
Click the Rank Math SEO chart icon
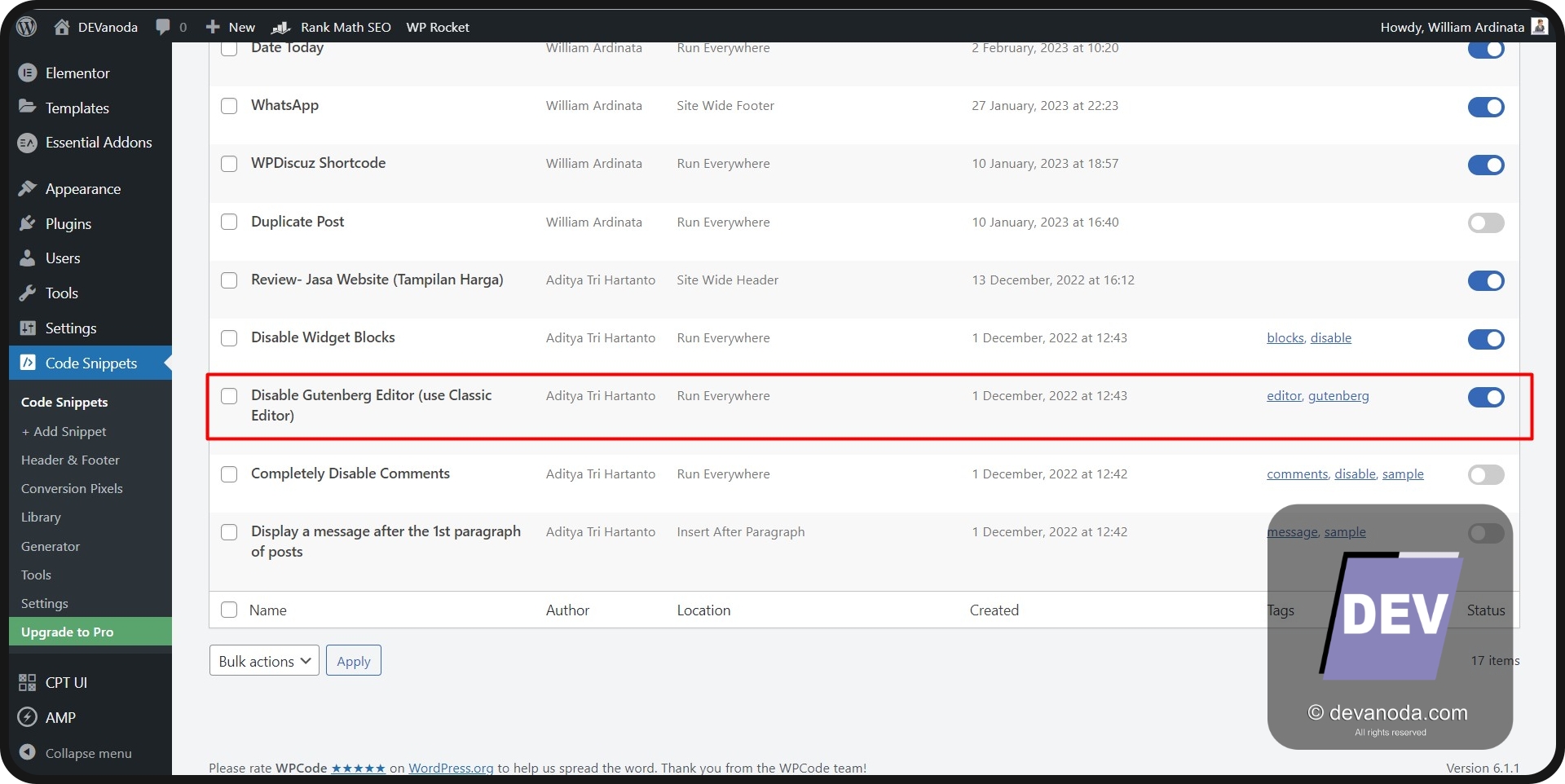coord(281,27)
